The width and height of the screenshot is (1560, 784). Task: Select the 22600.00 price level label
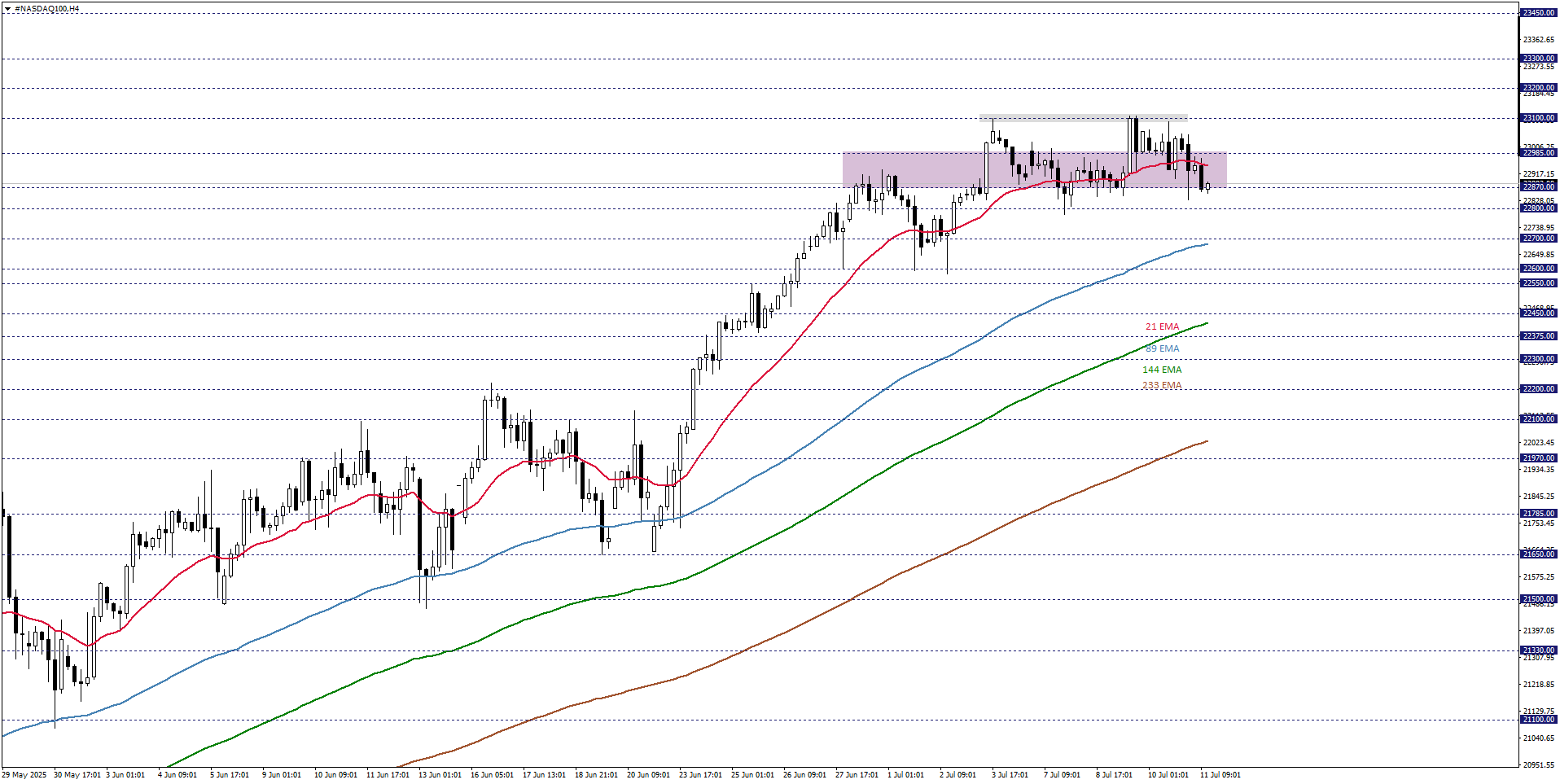[1539, 269]
